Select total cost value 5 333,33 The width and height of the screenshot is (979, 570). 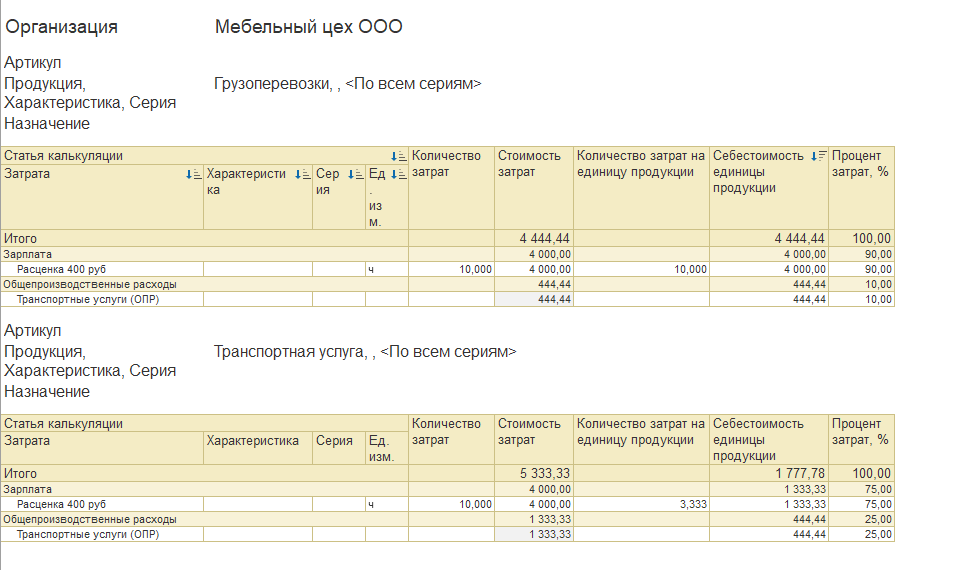coord(544,473)
